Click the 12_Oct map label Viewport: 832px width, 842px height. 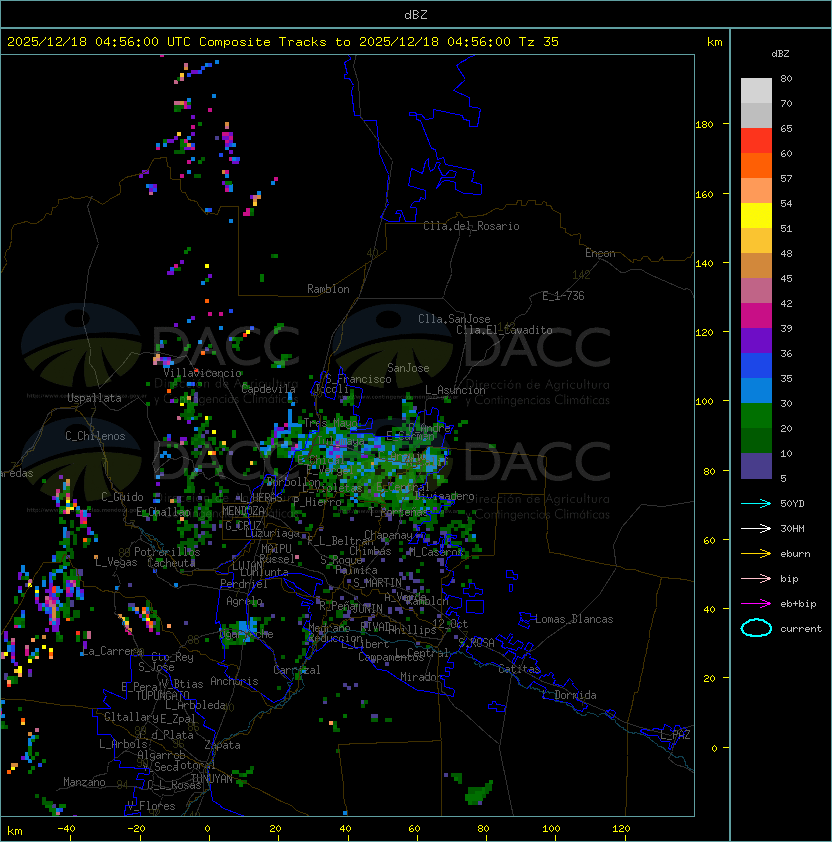coord(450,624)
